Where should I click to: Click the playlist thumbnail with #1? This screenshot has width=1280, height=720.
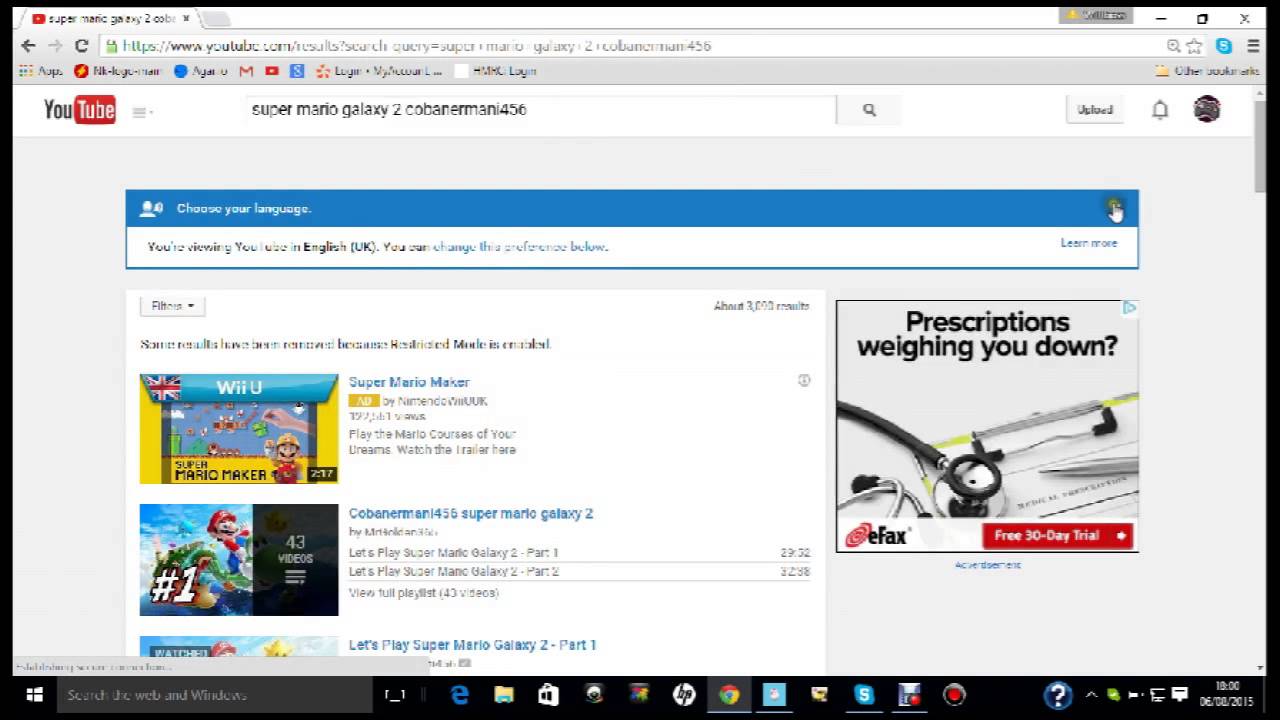(x=239, y=560)
